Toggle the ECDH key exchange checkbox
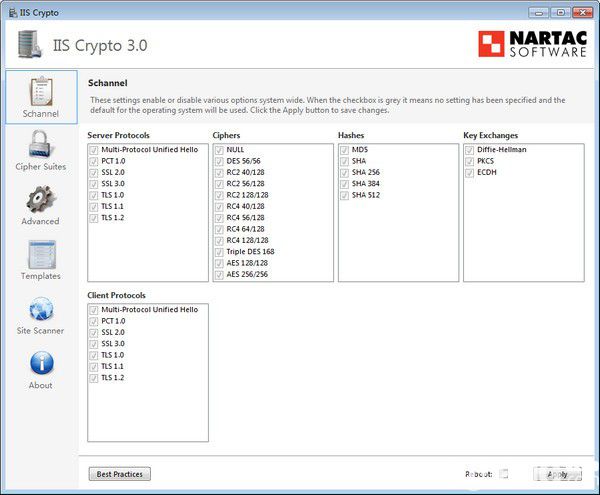The image size is (600, 495). coord(470,173)
